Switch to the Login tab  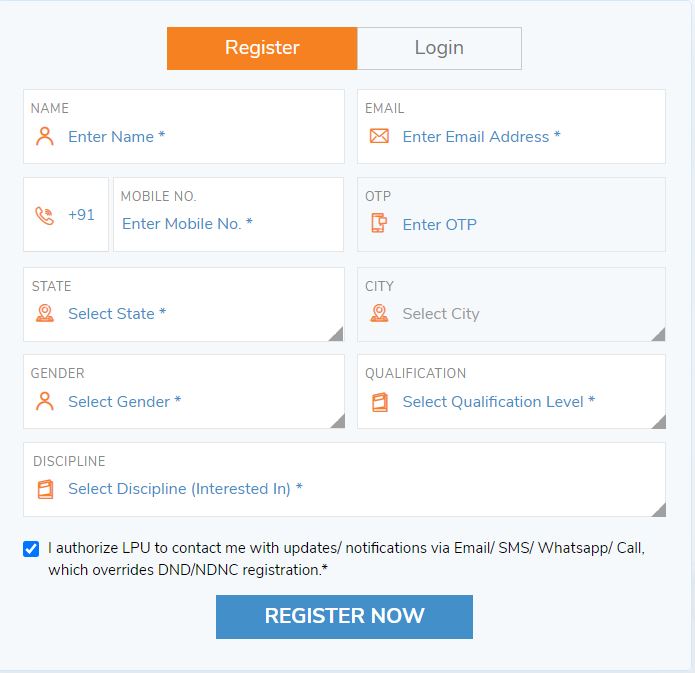coord(439,48)
